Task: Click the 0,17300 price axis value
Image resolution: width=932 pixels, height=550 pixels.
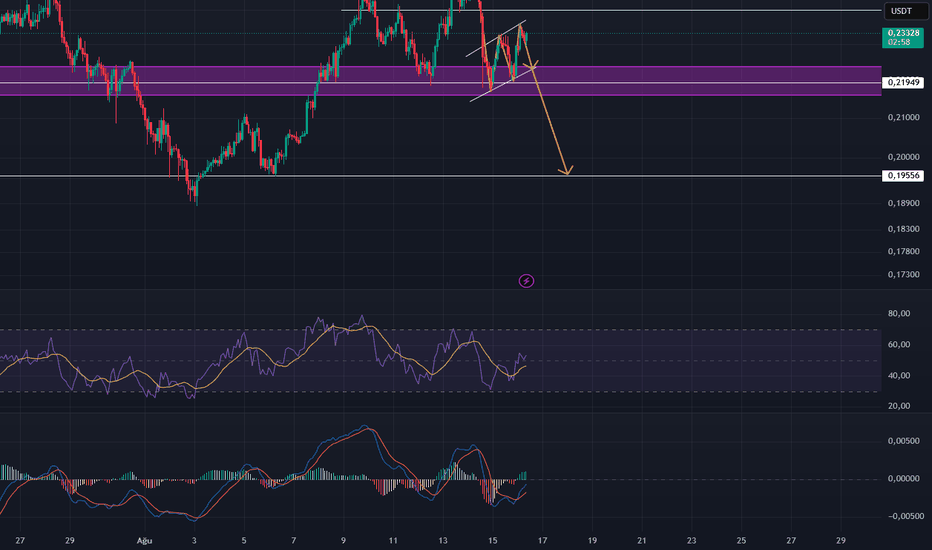Action: pyautogui.click(x=903, y=275)
